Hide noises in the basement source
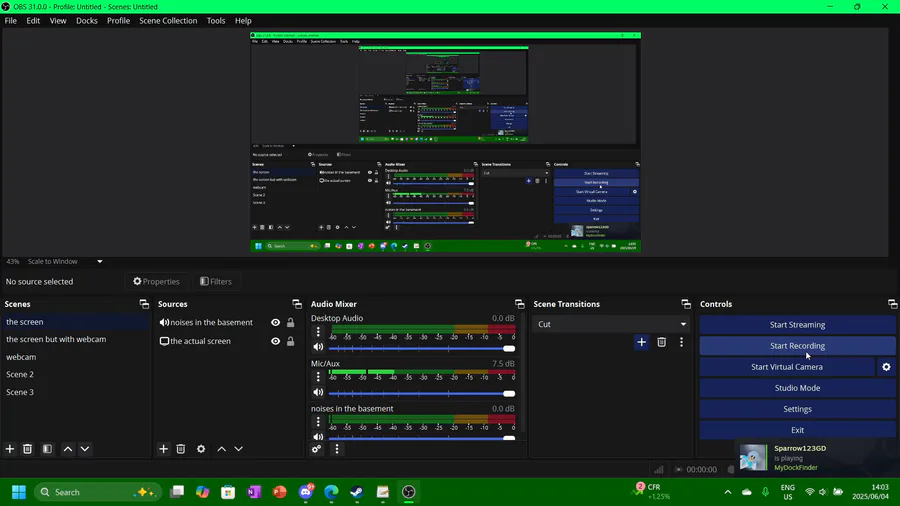The image size is (900, 506). (x=276, y=322)
